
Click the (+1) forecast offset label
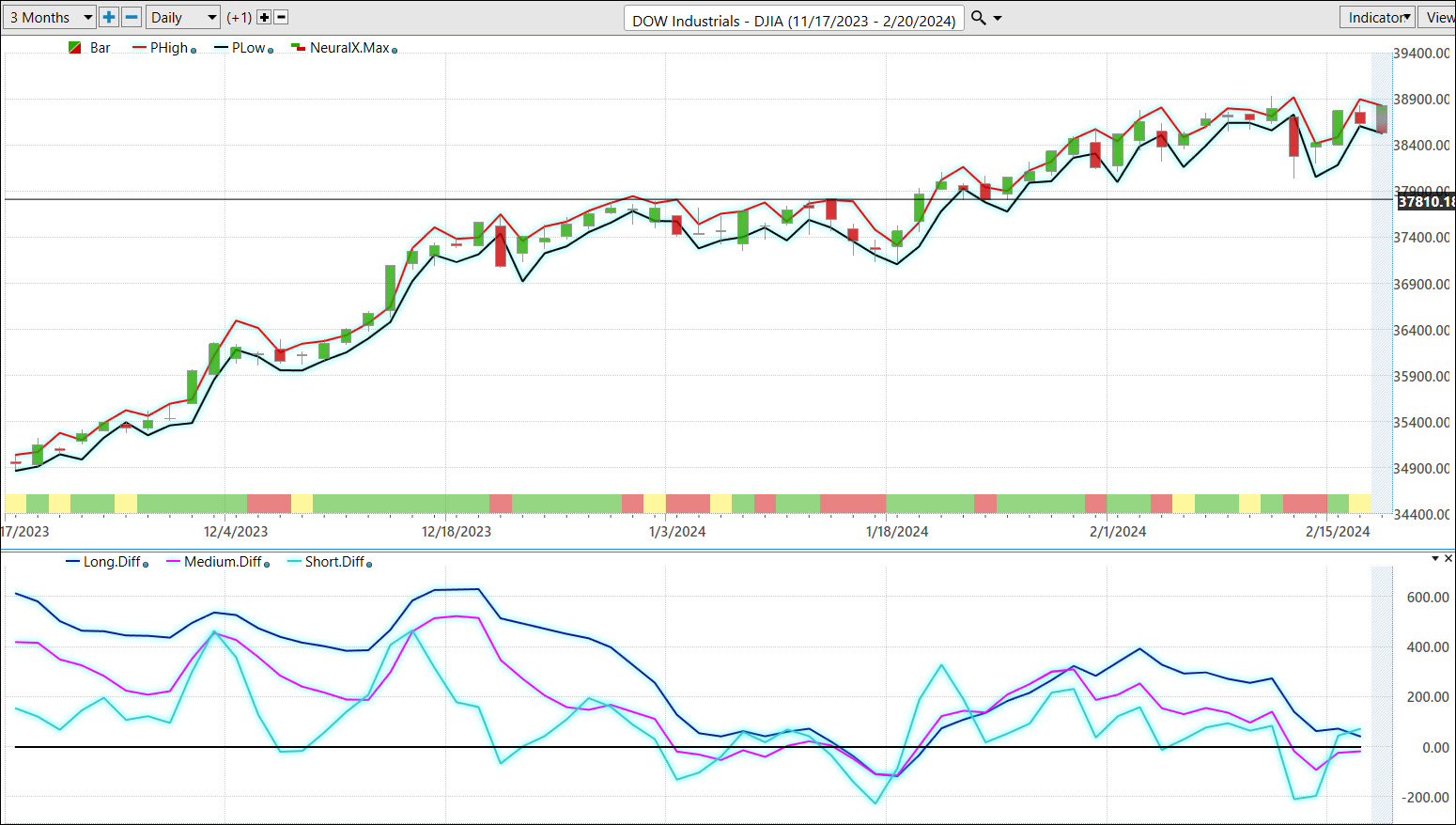(x=240, y=17)
